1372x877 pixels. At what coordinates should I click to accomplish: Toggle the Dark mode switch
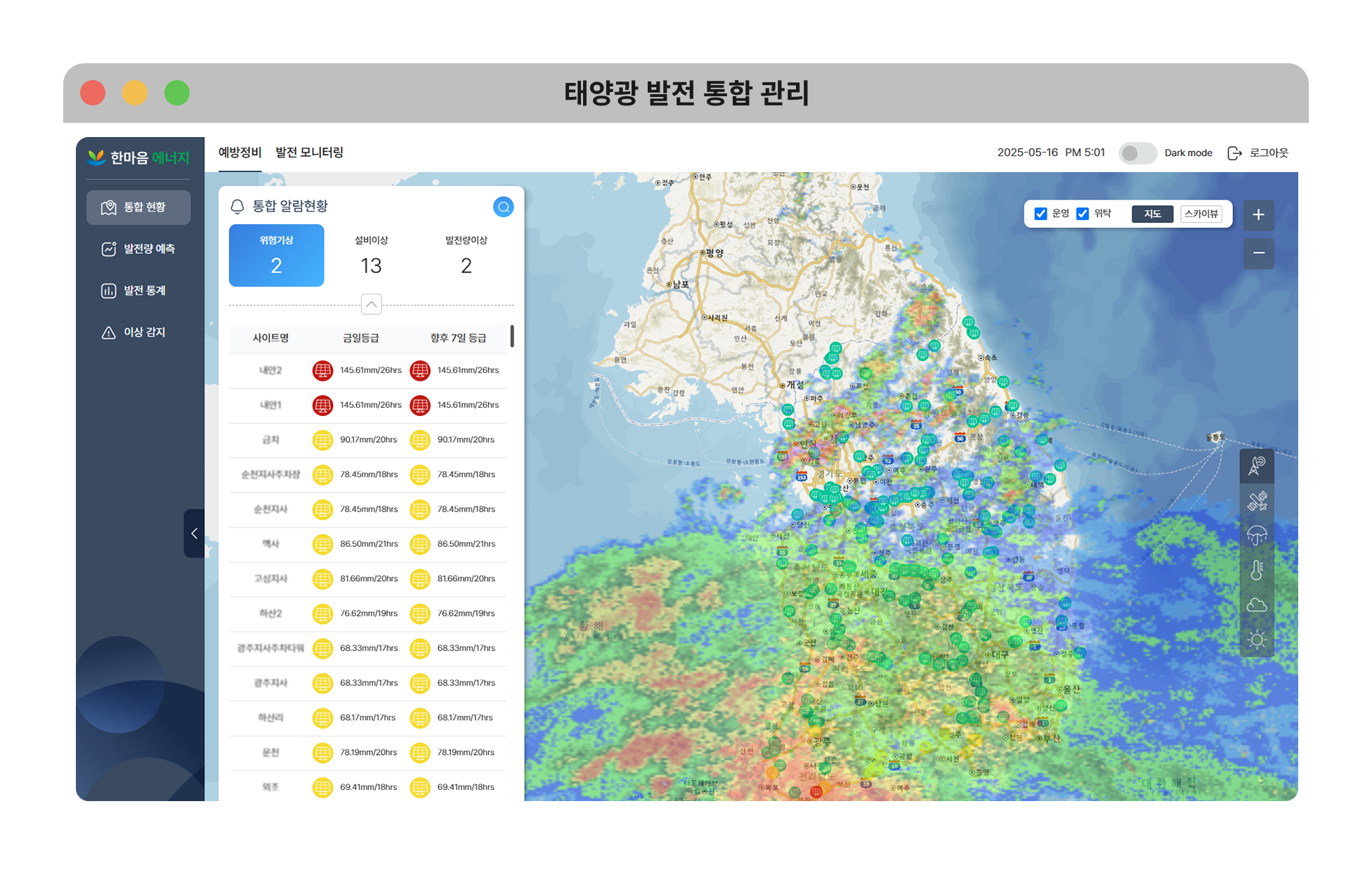point(1137,153)
